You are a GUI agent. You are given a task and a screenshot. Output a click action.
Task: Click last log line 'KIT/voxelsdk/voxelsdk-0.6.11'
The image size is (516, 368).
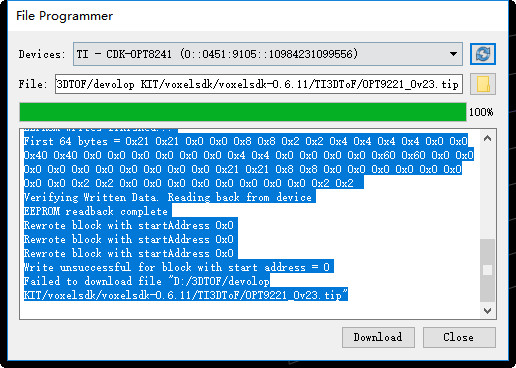pos(186,295)
